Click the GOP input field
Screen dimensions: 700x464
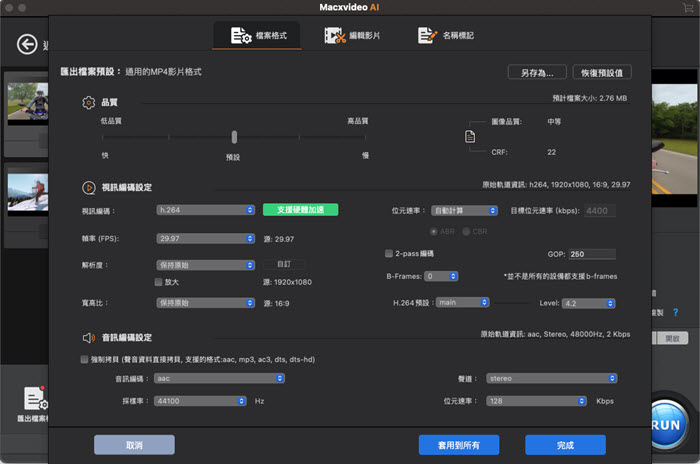click(x=592, y=254)
